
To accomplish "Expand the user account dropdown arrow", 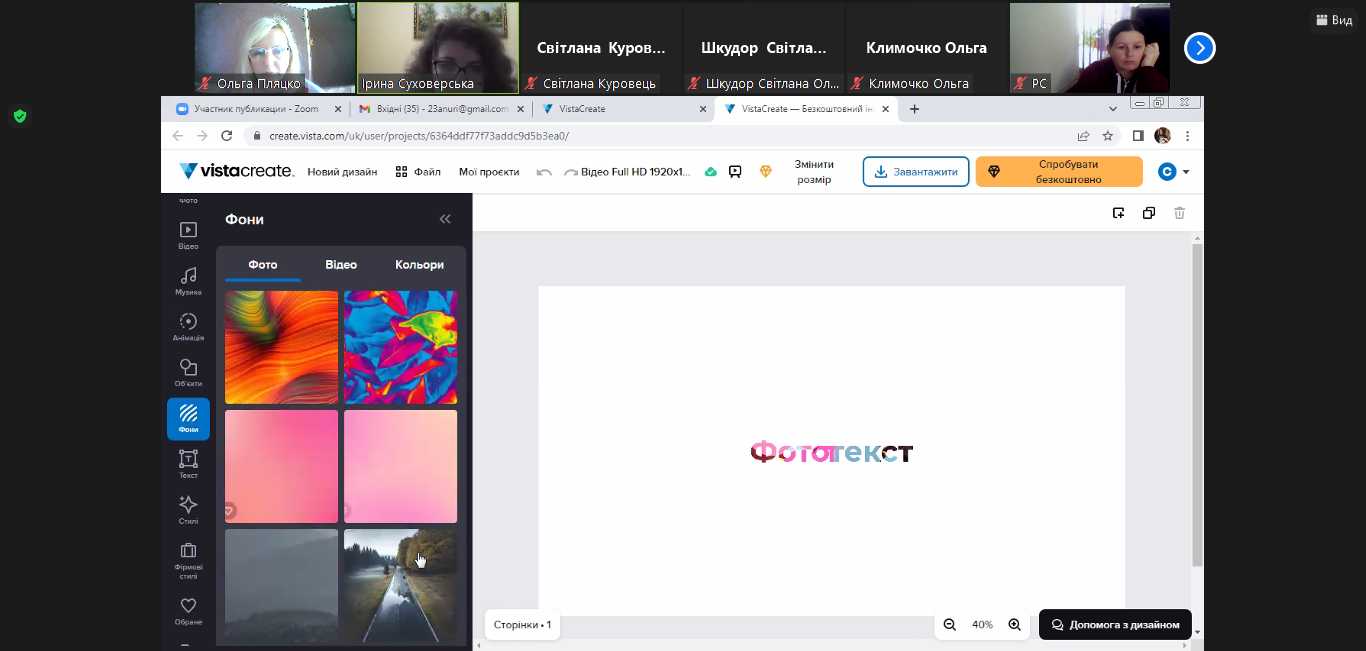I will click(x=1186, y=172).
